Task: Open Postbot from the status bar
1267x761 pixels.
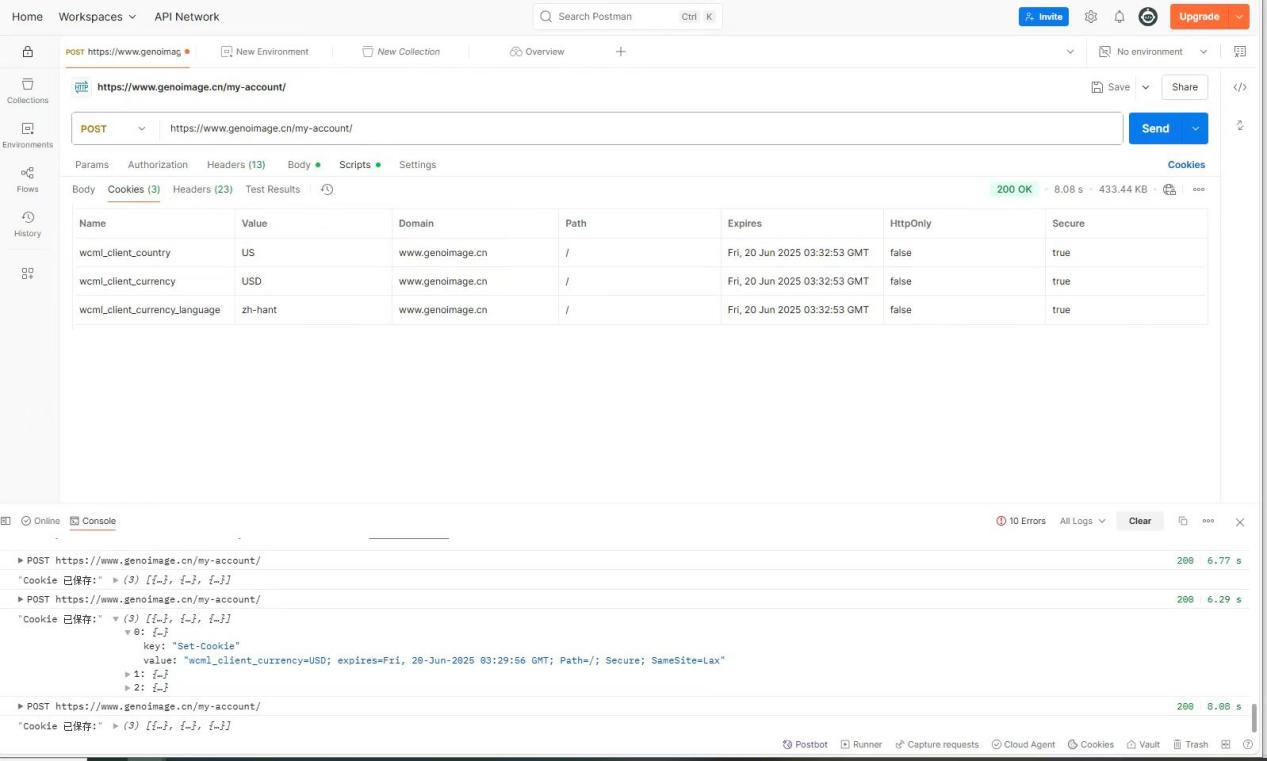Action: coord(805,744)
